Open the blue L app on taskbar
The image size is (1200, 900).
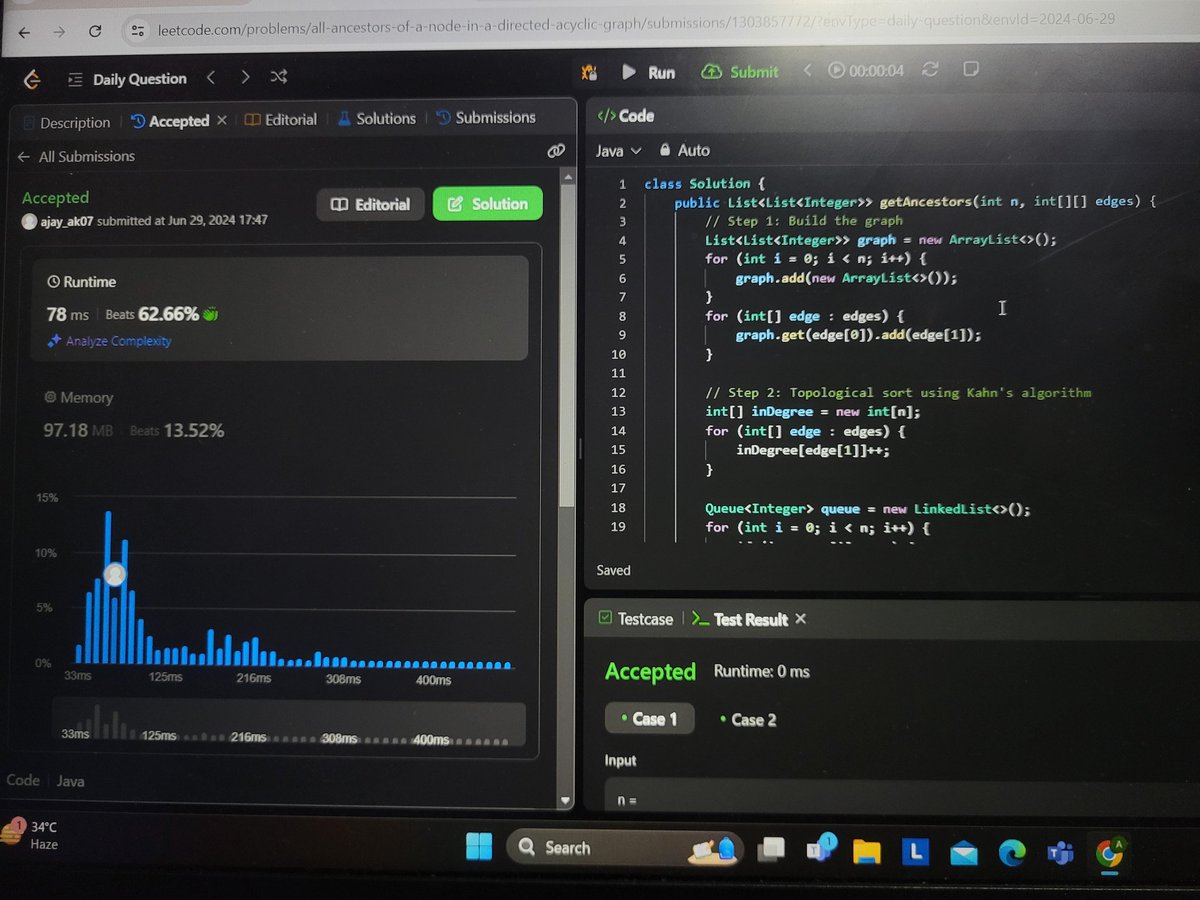point(915,851)
